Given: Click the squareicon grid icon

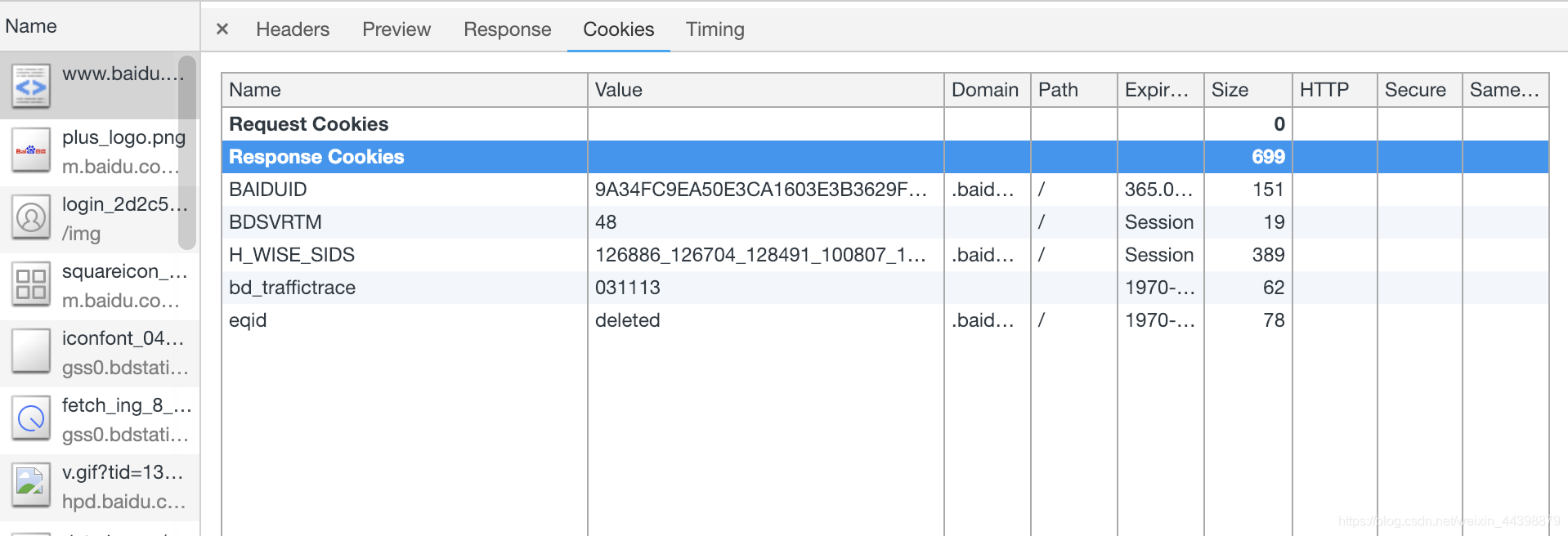Looking at the screenshot, I should pyautogui.click(x=31, y=285).
